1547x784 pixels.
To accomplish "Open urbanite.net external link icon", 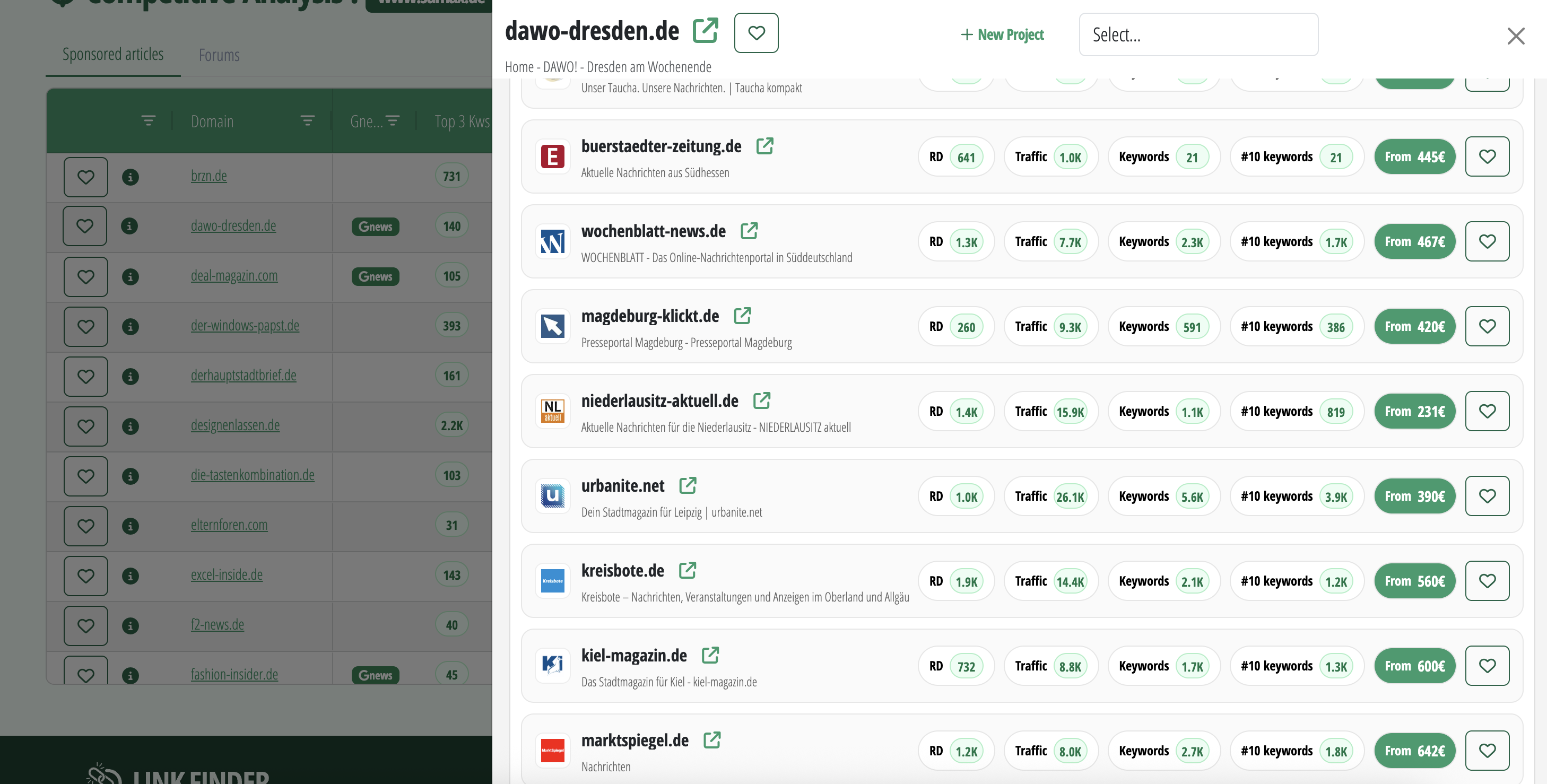I will (x=688, y=485).
